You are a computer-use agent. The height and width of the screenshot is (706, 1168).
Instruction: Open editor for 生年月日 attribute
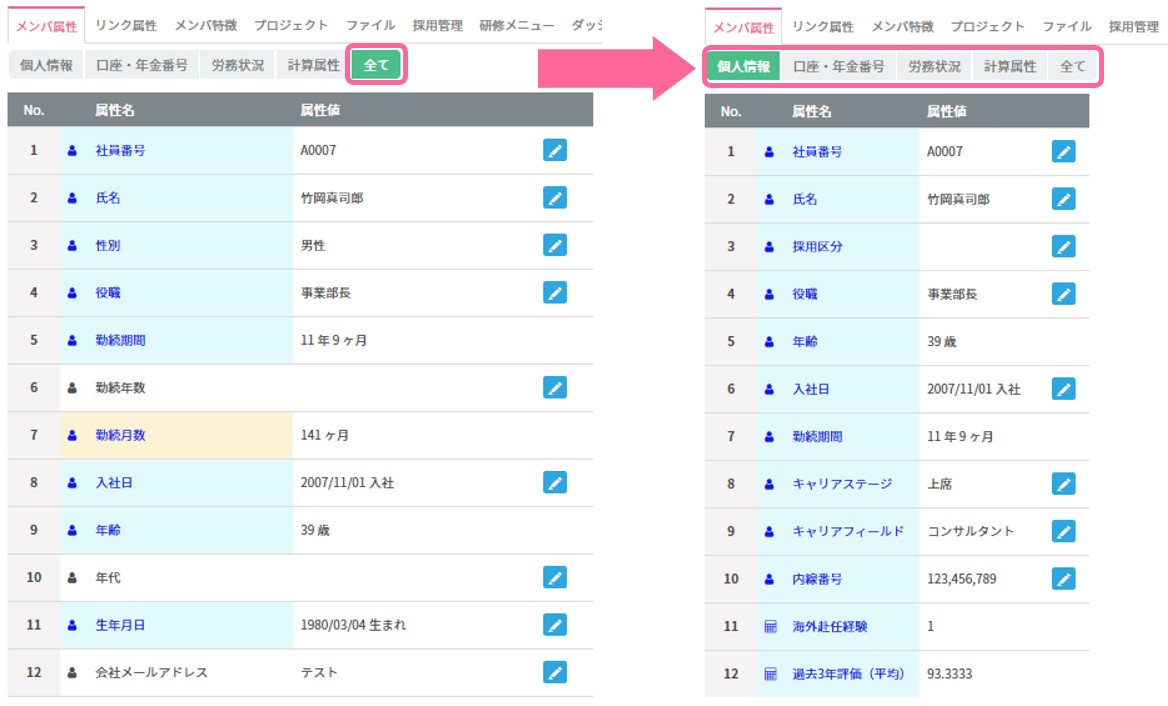coord(555,625)
